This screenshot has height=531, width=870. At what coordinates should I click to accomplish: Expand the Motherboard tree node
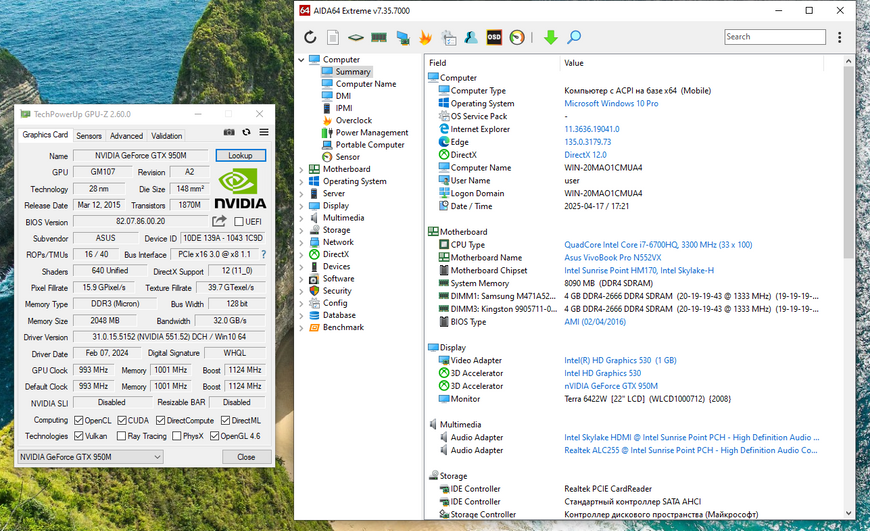301,169
